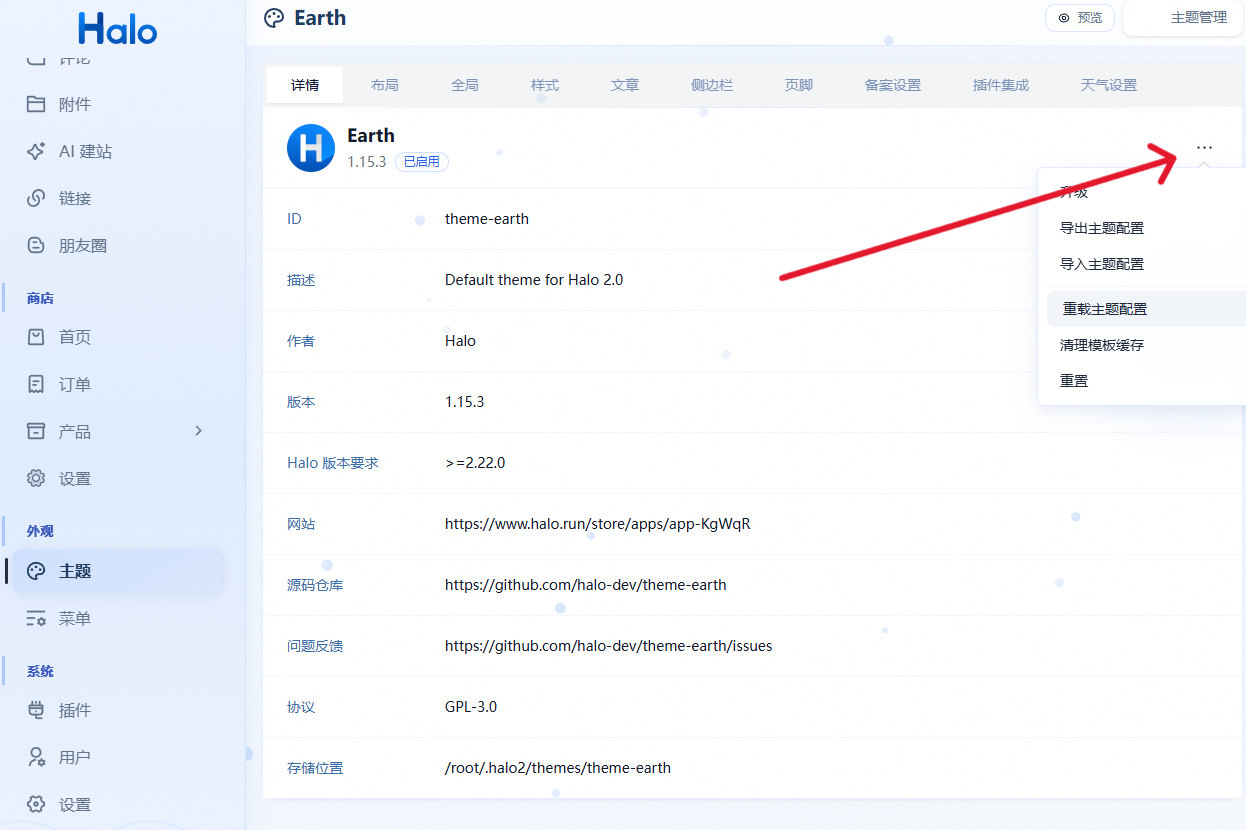1246x830 pixels.
Task: Switch to the 备案设置 tab
Action: (x=893, y=85)
